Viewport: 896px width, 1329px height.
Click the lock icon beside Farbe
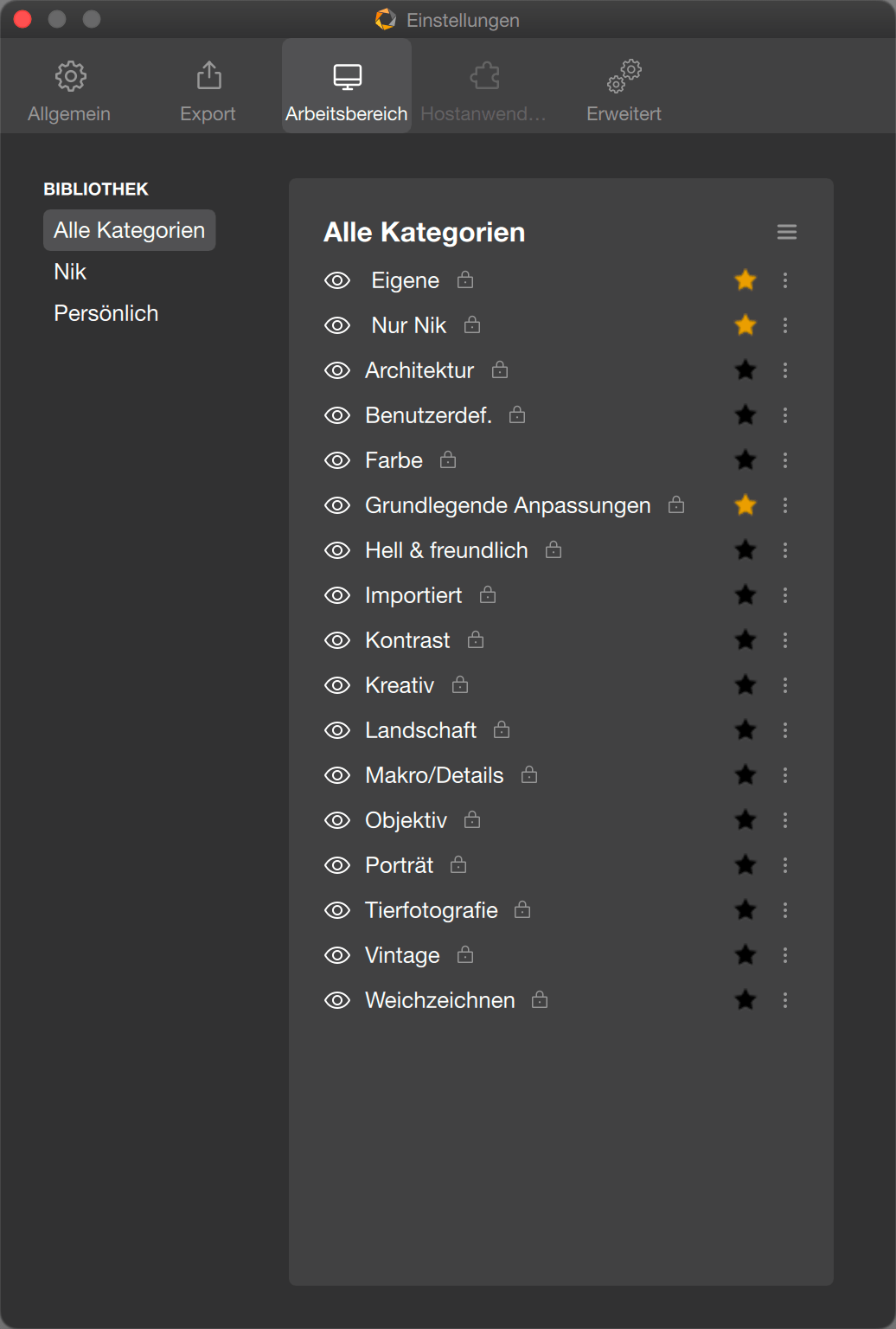point(448,459)
